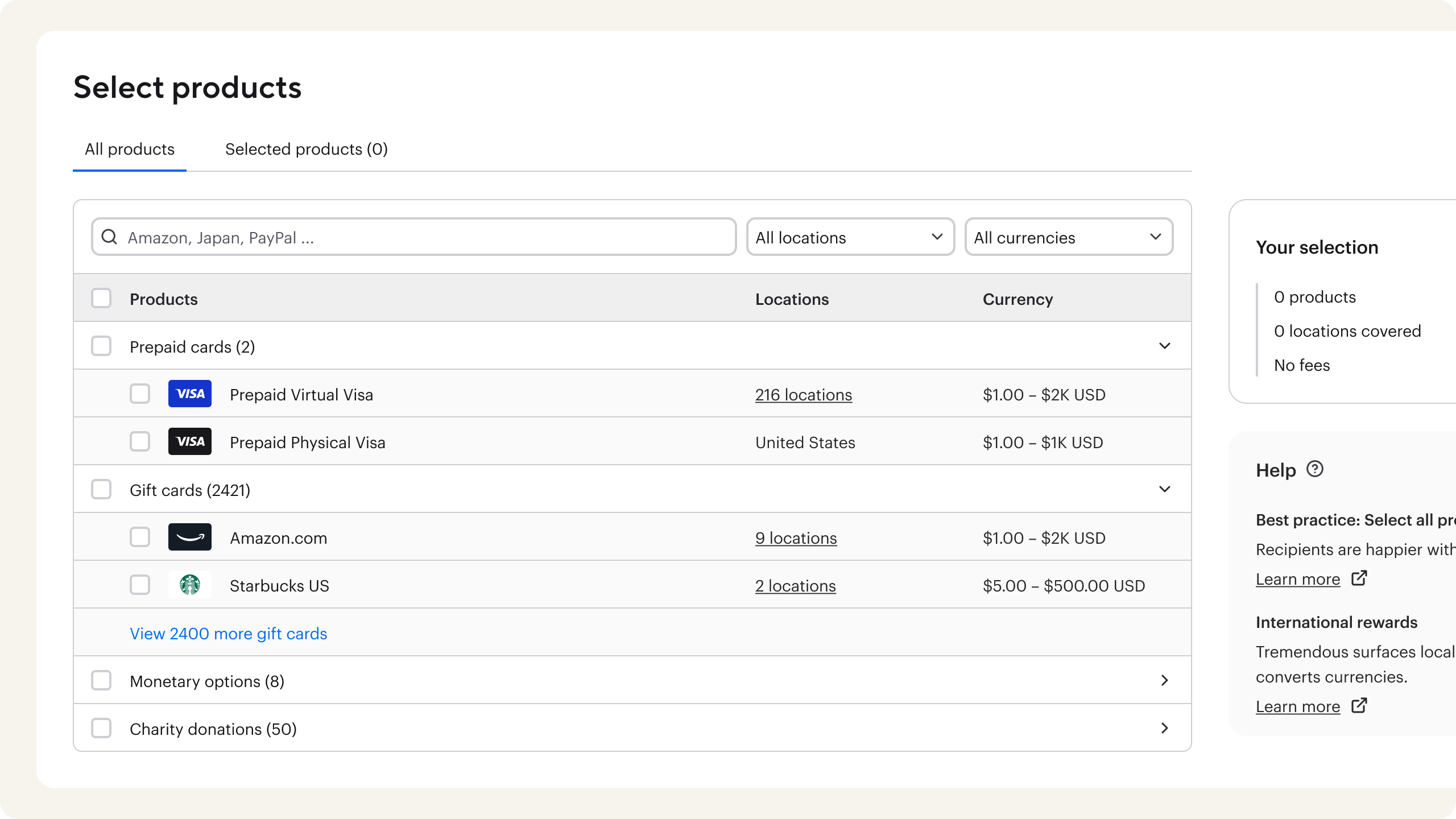Switch to Selected products (0) tab
Viewport: 1456px width, 819px height.
coord(306,150)
